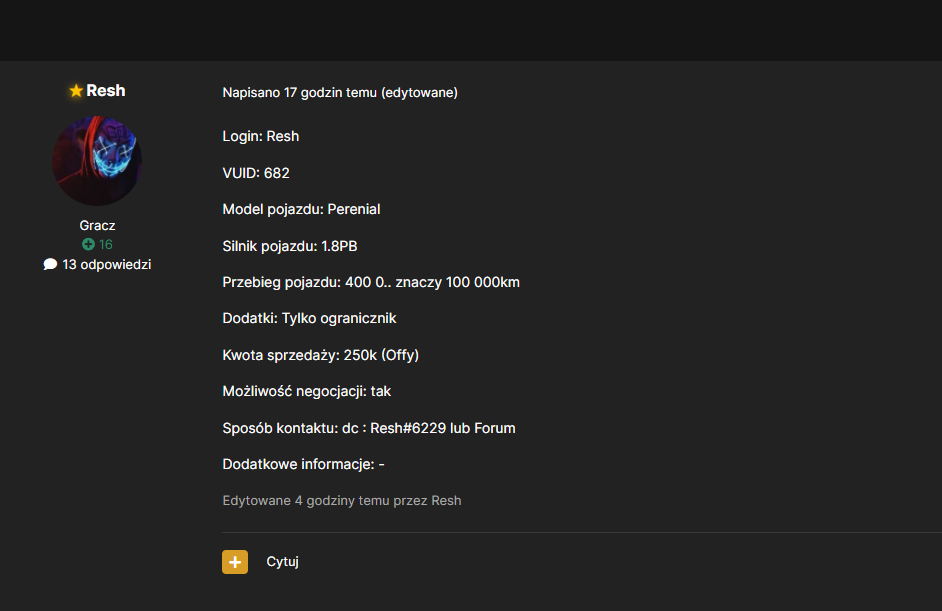Click the Przebieg pojazdu mileage line
Viewport: 942px width, 611px height.
click(371, 282)
